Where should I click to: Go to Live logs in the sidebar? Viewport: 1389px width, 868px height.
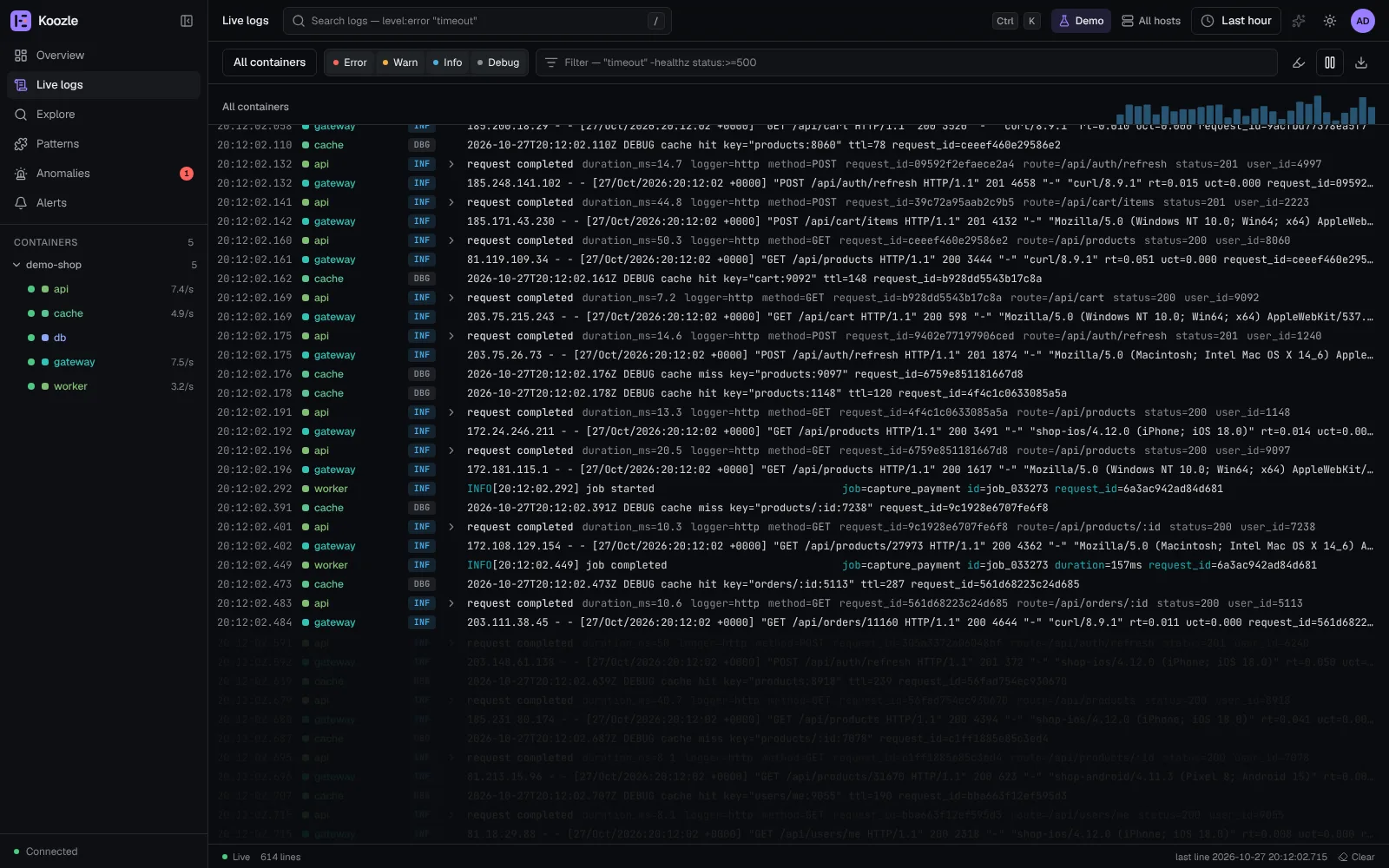point(103,85)
